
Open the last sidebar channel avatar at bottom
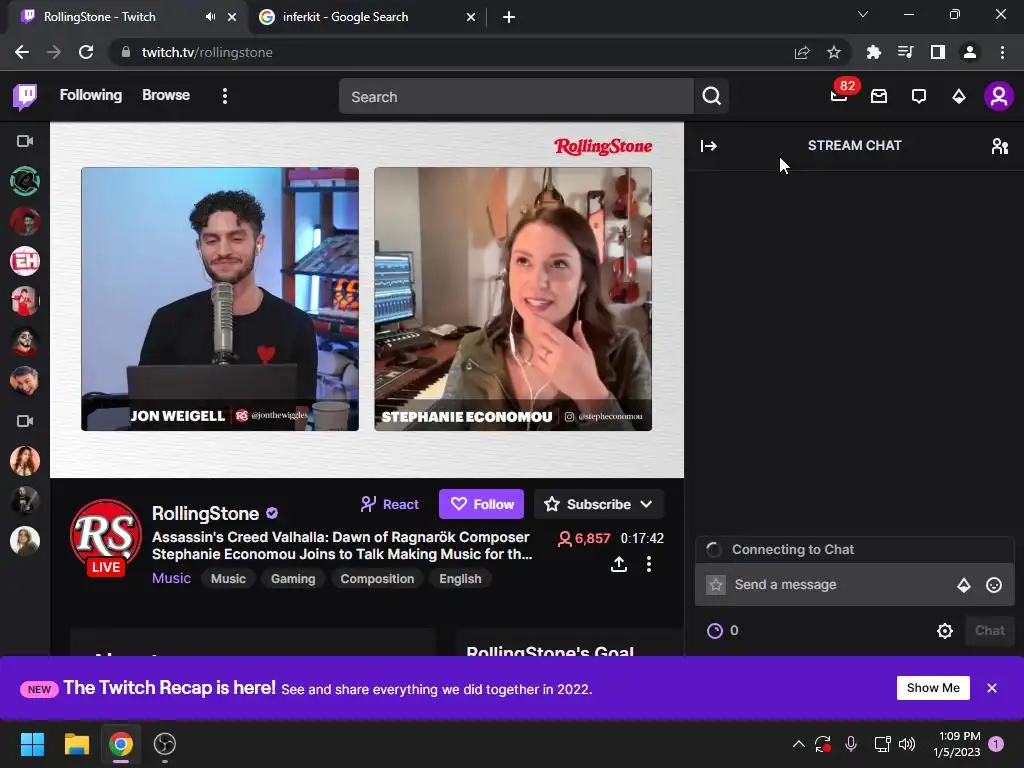click(x=25, y=541)
